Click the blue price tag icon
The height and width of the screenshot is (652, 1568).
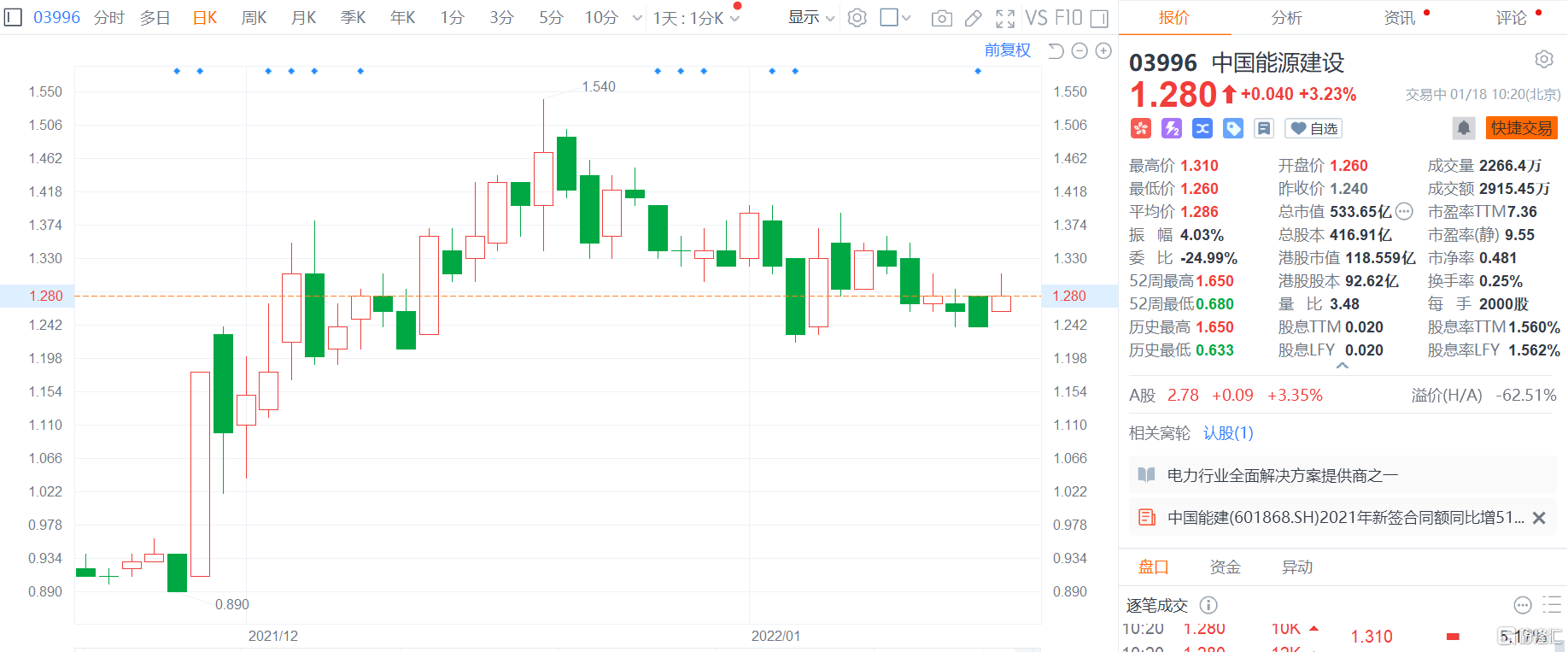[1233, 128]
